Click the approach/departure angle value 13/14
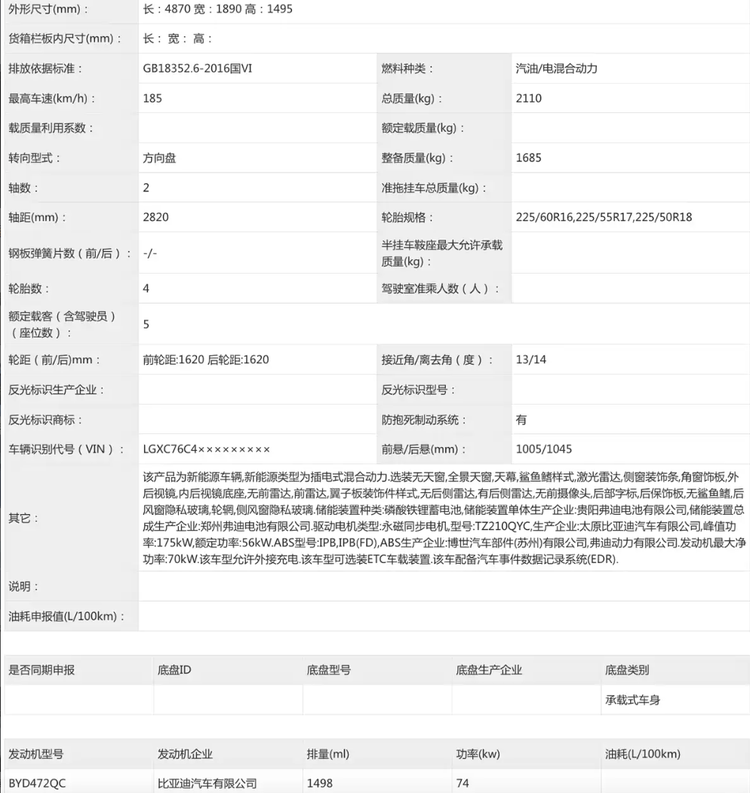Viewport: 750px width, 793px height. tap(529, 360)
